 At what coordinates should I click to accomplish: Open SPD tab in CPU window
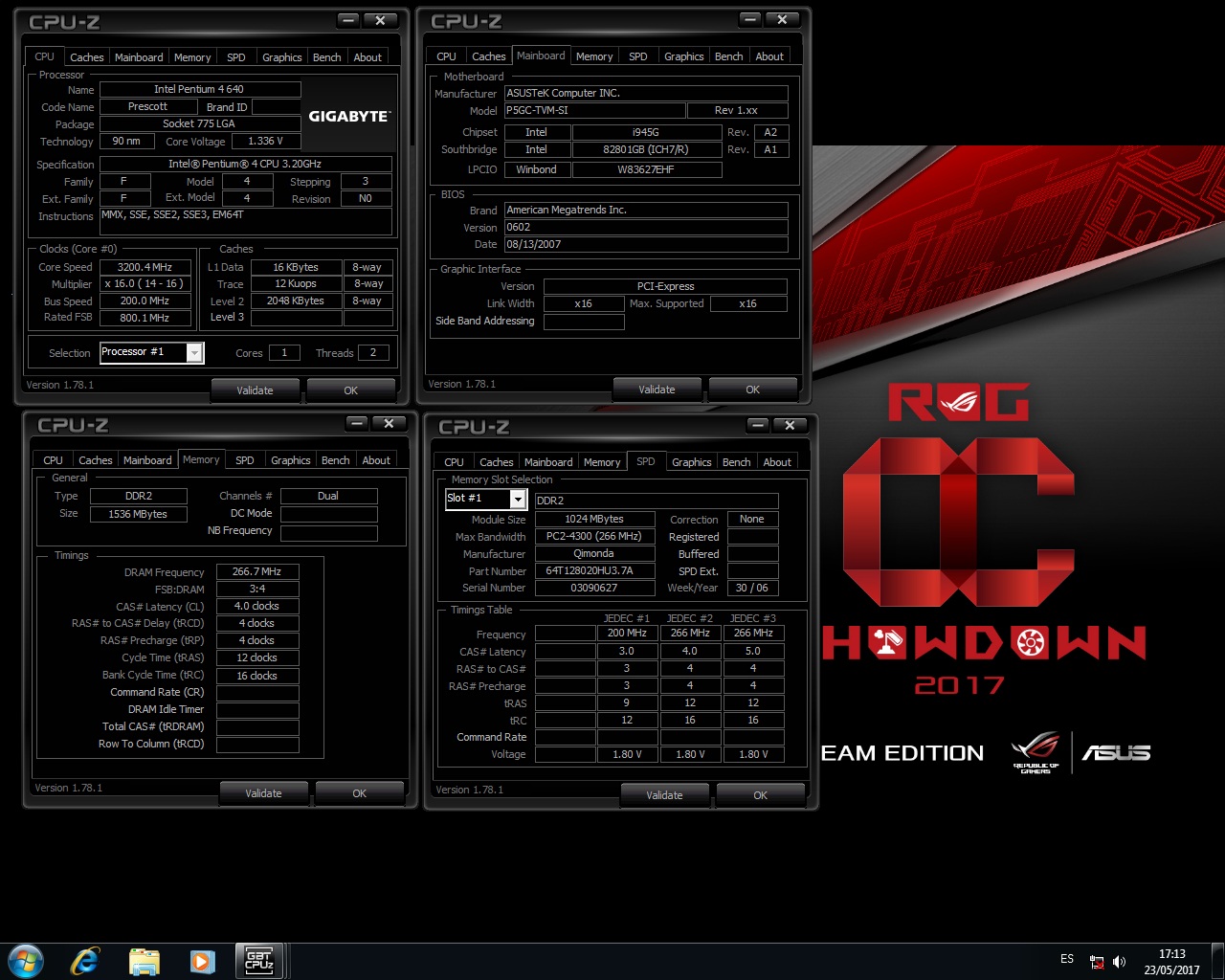[236, 57]
